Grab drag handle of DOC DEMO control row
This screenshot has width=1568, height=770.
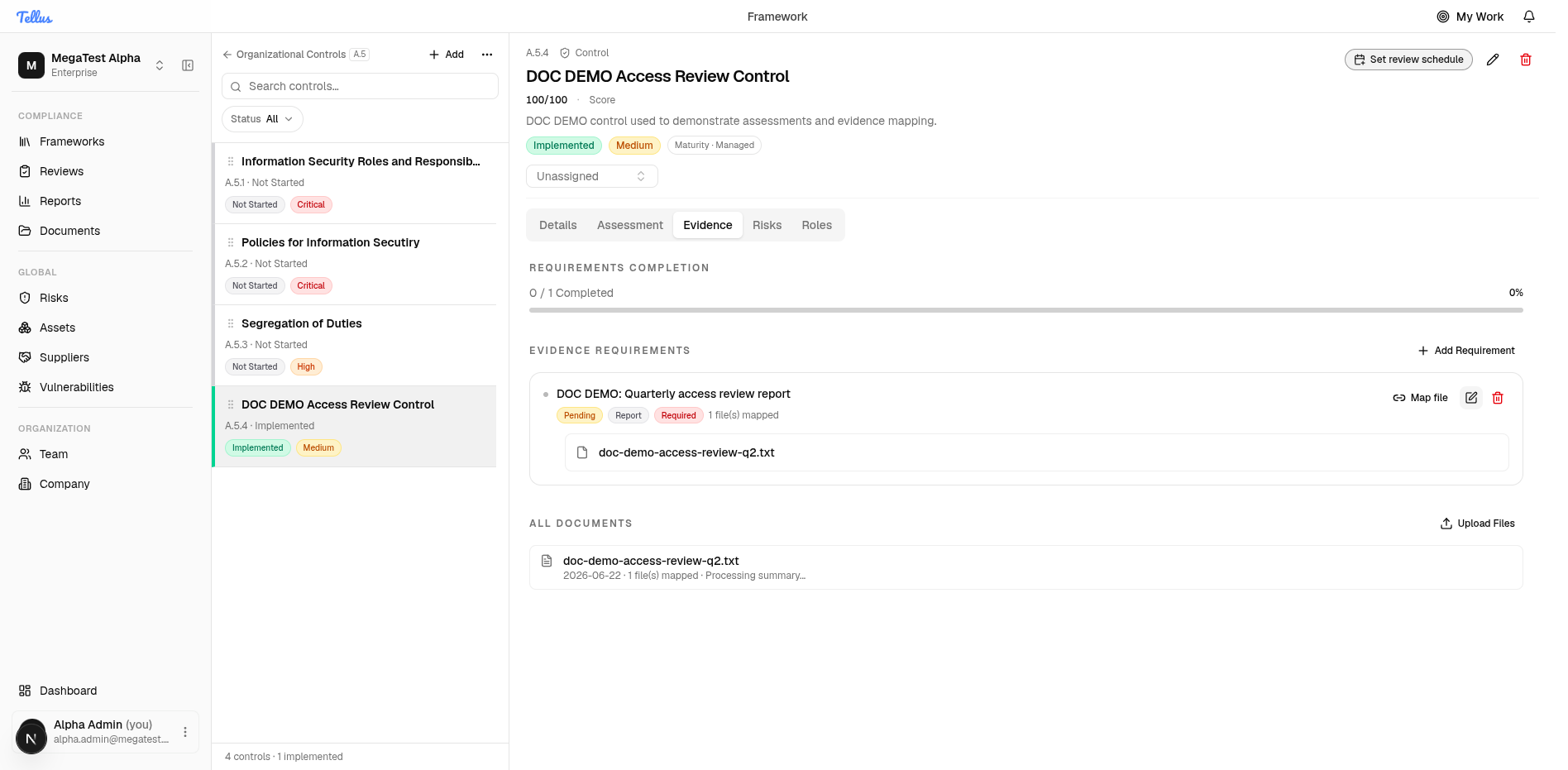click(x=231, y=404)
